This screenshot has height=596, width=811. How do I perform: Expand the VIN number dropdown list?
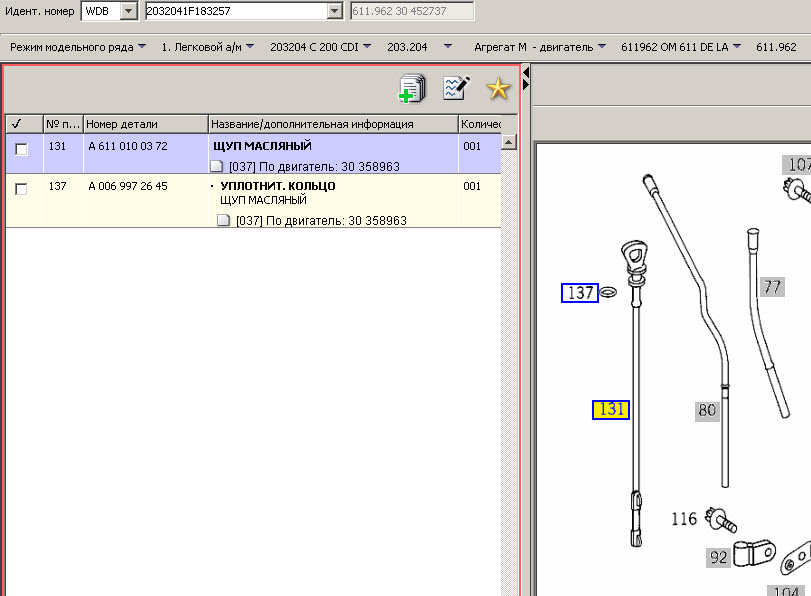(x=335, y=11)
